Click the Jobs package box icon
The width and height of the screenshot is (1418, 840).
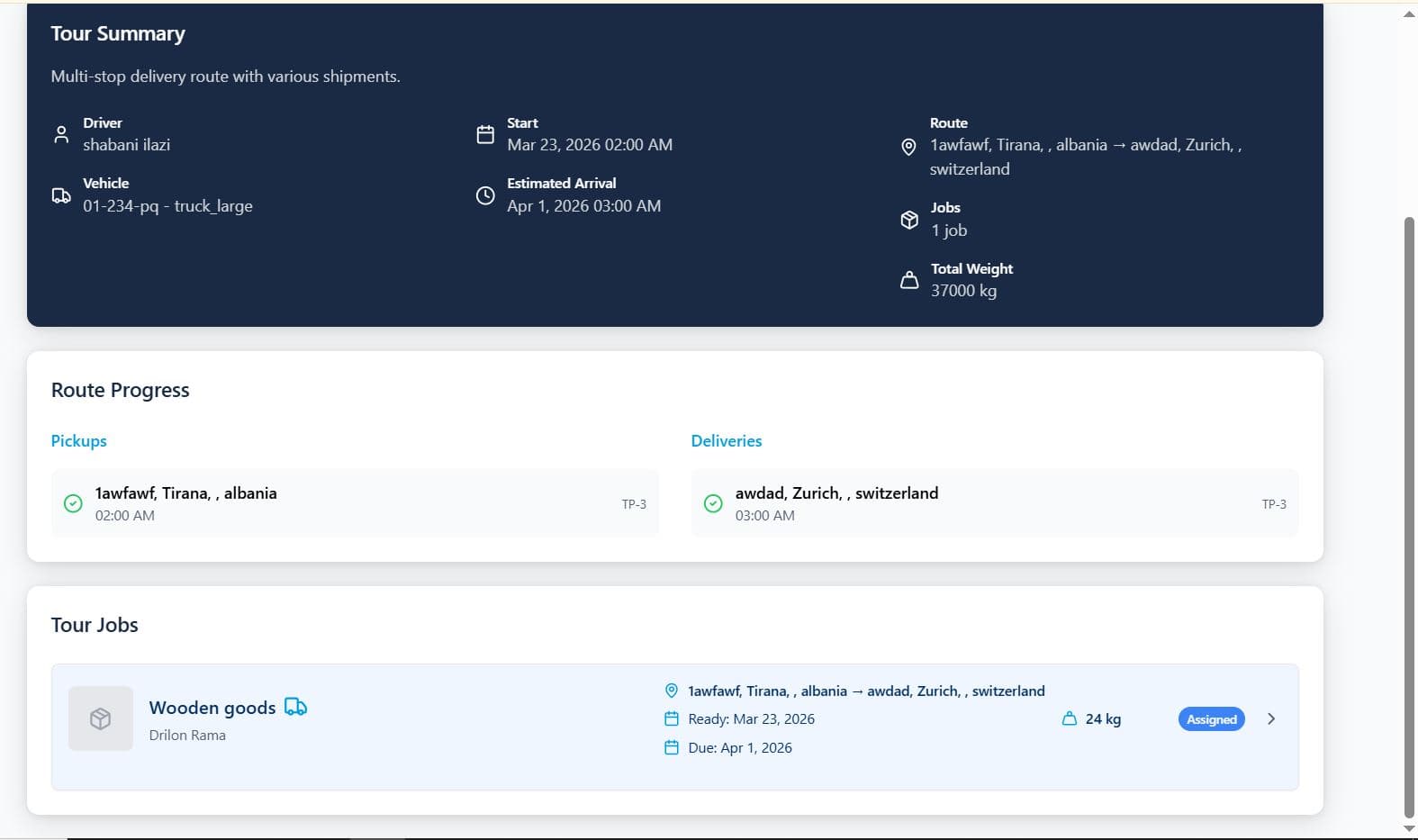909,220
